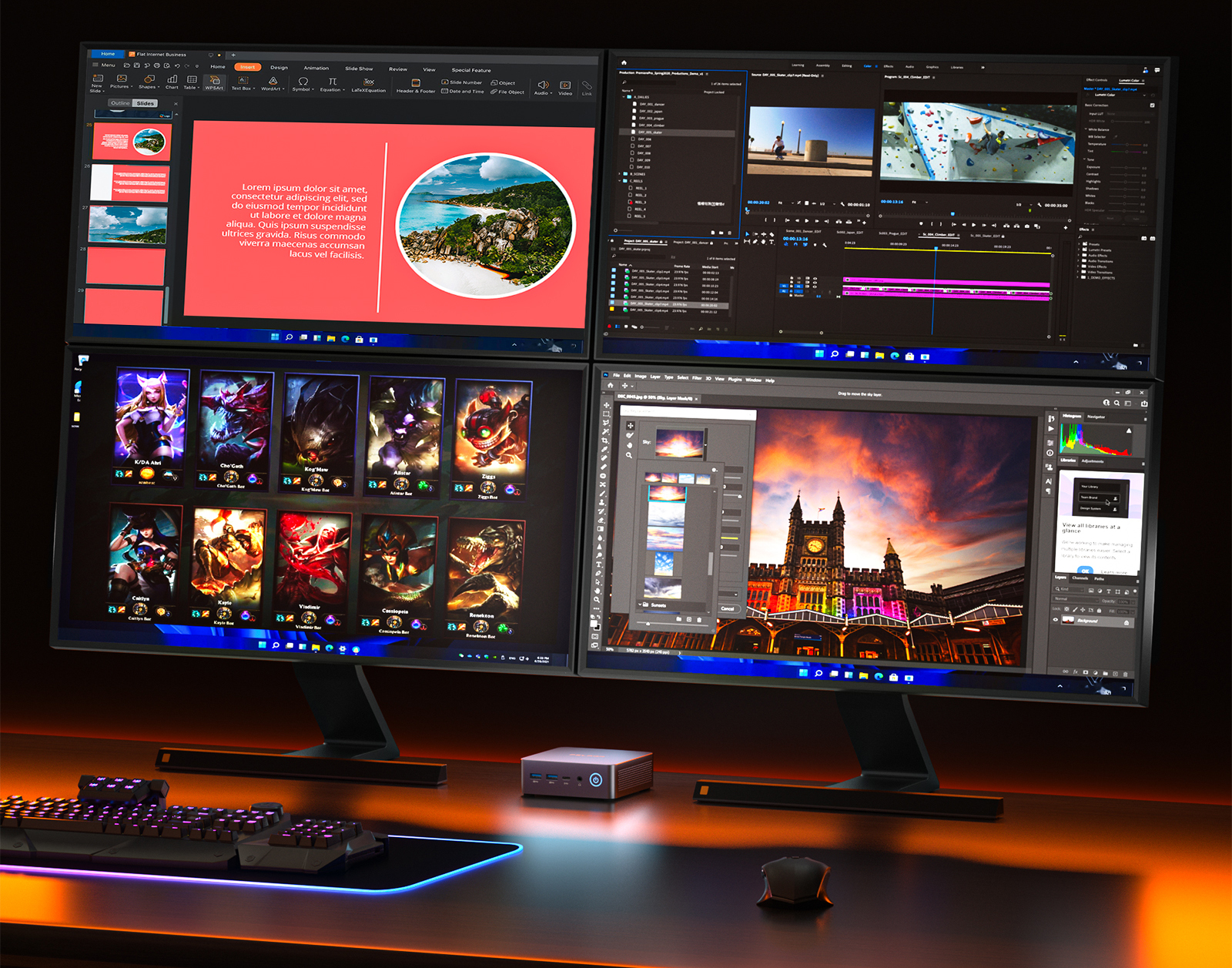Select the Sky Move tool in Sky Replacement dialog
1232x968 pixels.
pos(631,426)
